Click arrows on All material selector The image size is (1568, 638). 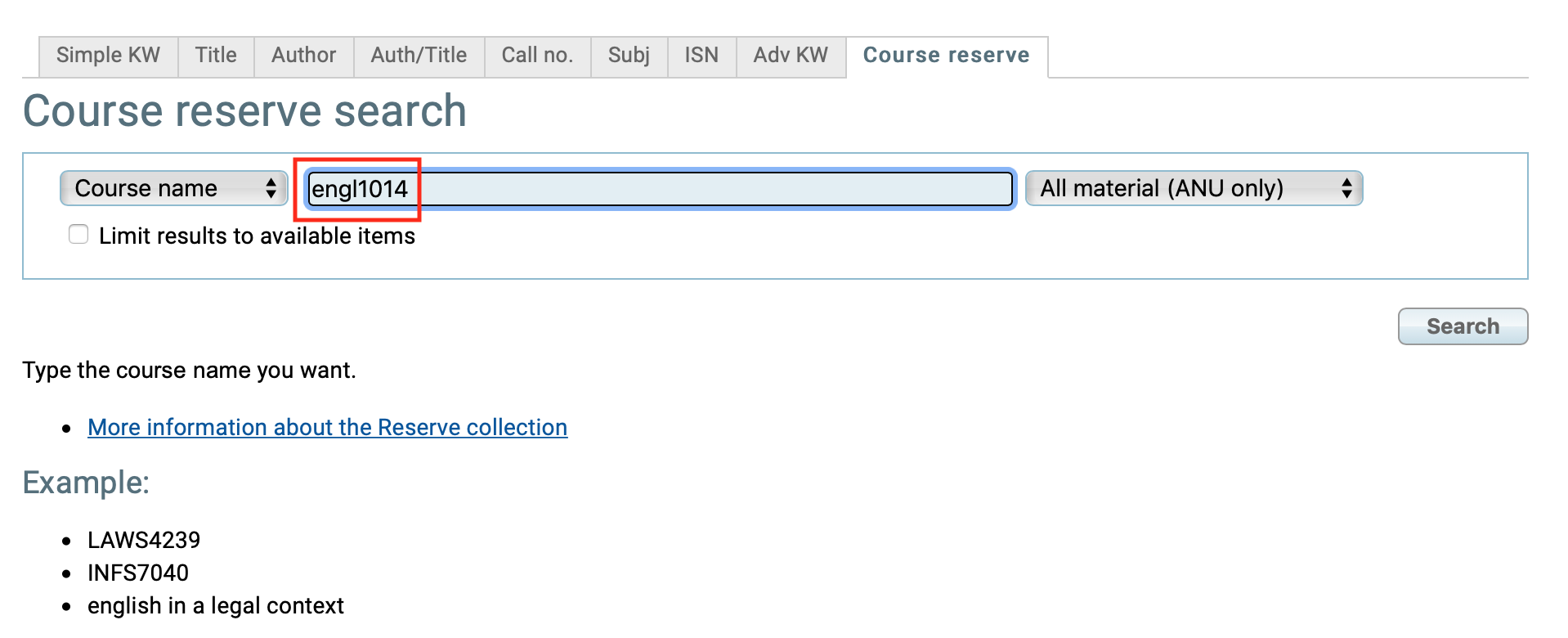pyautogui.click(x=1346, y=188)
